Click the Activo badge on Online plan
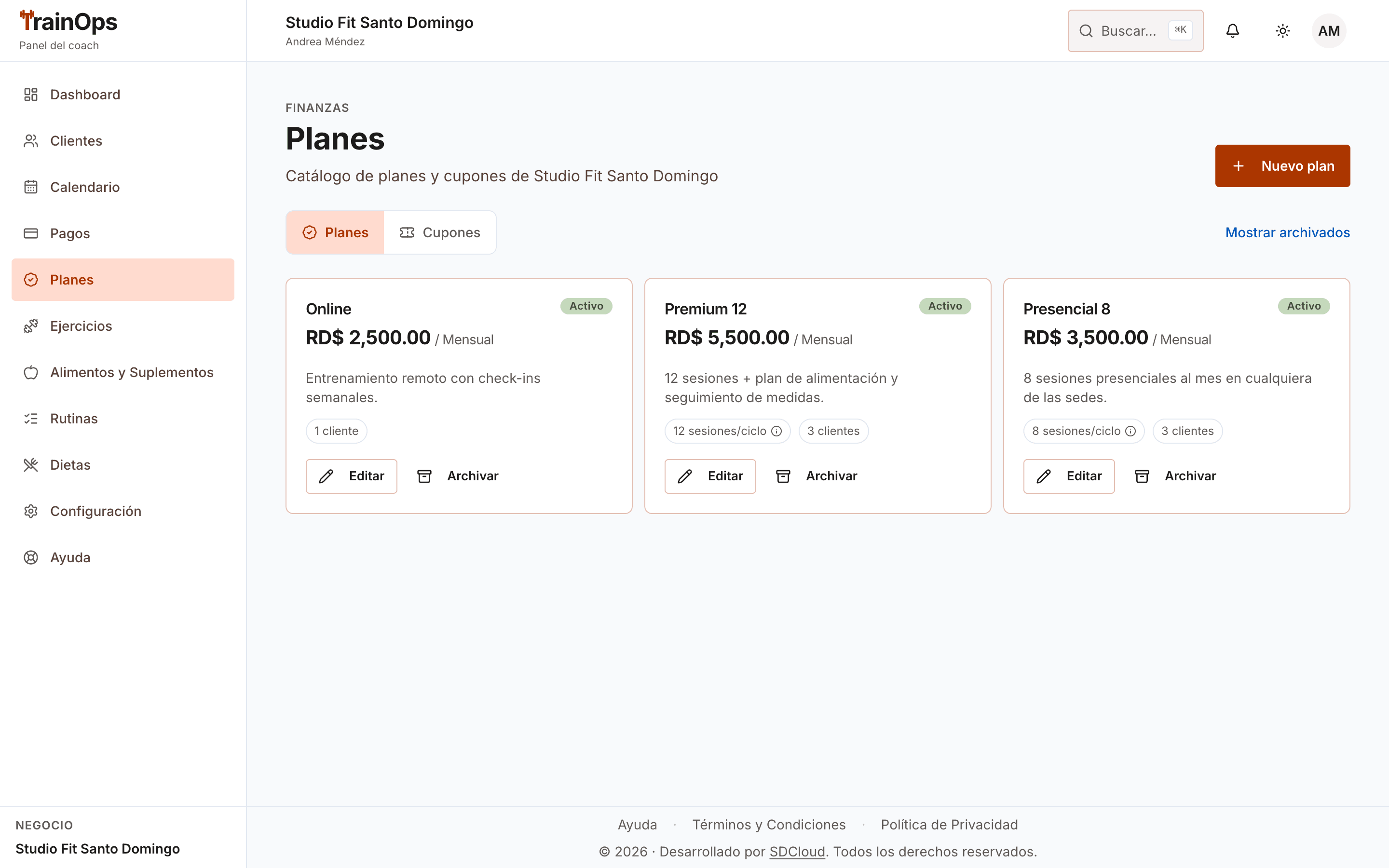 tap(586, 306)
